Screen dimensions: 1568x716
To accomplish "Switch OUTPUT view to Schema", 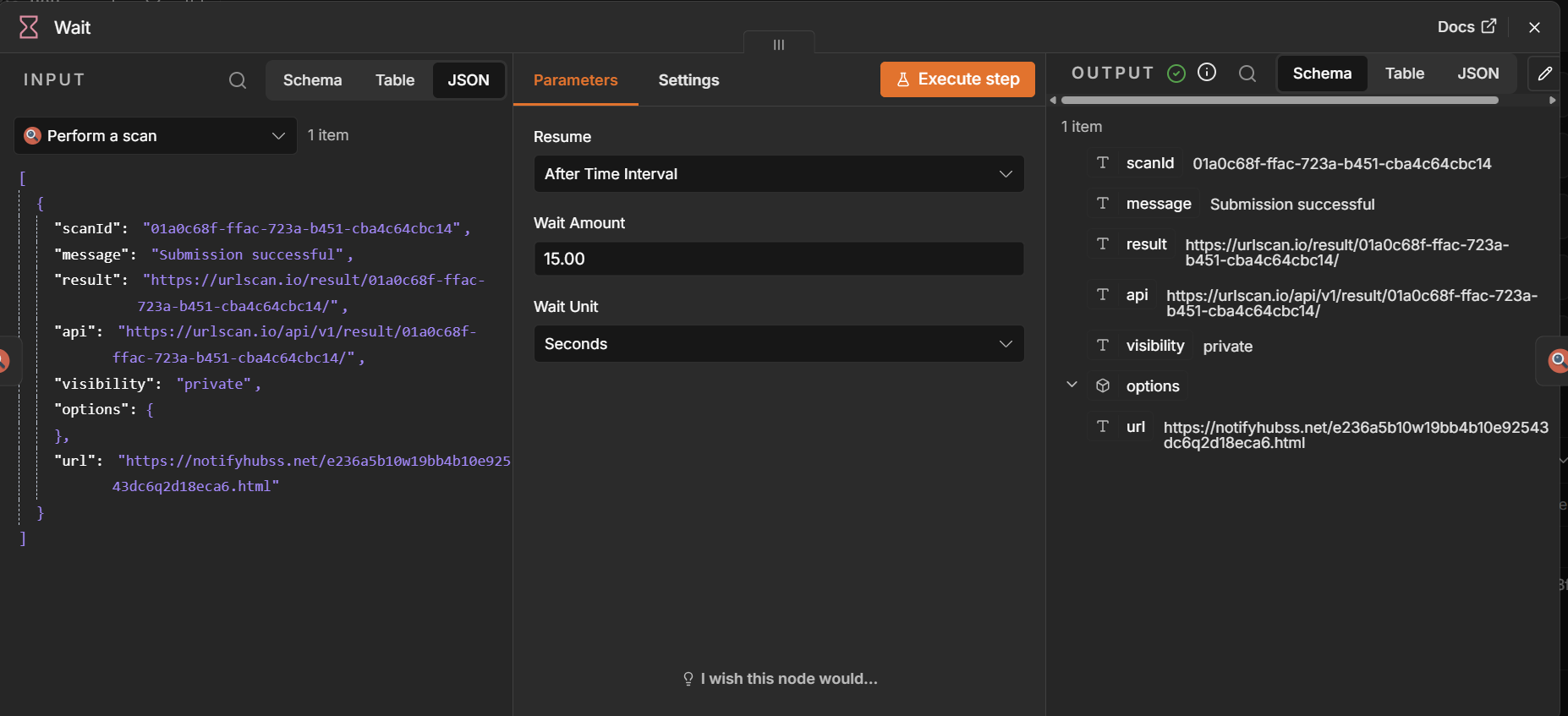I will [1322, 74].
